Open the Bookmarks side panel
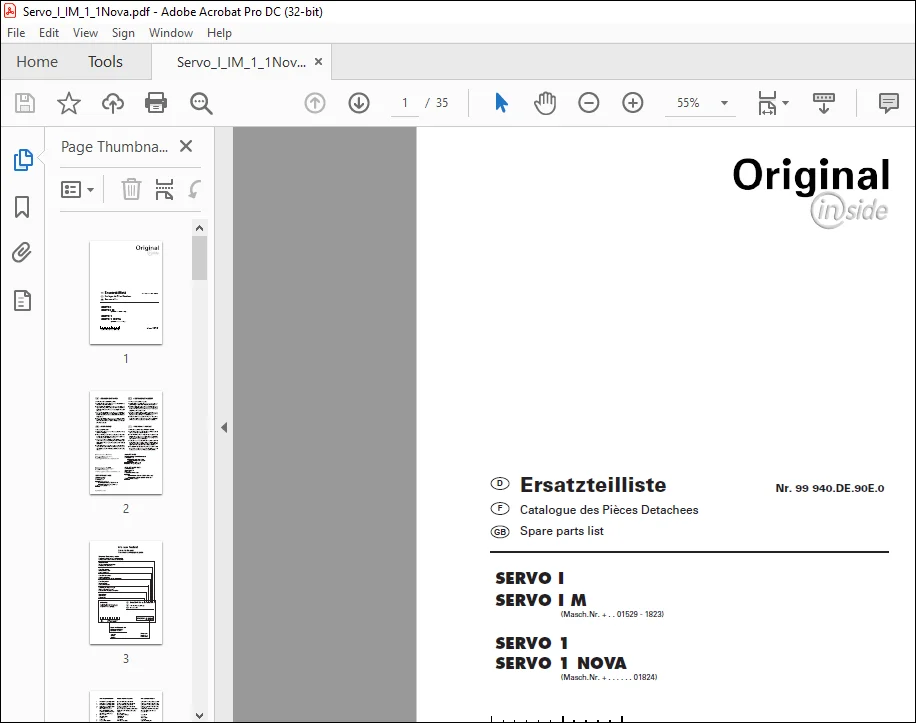916x723 pixels. coord(22,207)
